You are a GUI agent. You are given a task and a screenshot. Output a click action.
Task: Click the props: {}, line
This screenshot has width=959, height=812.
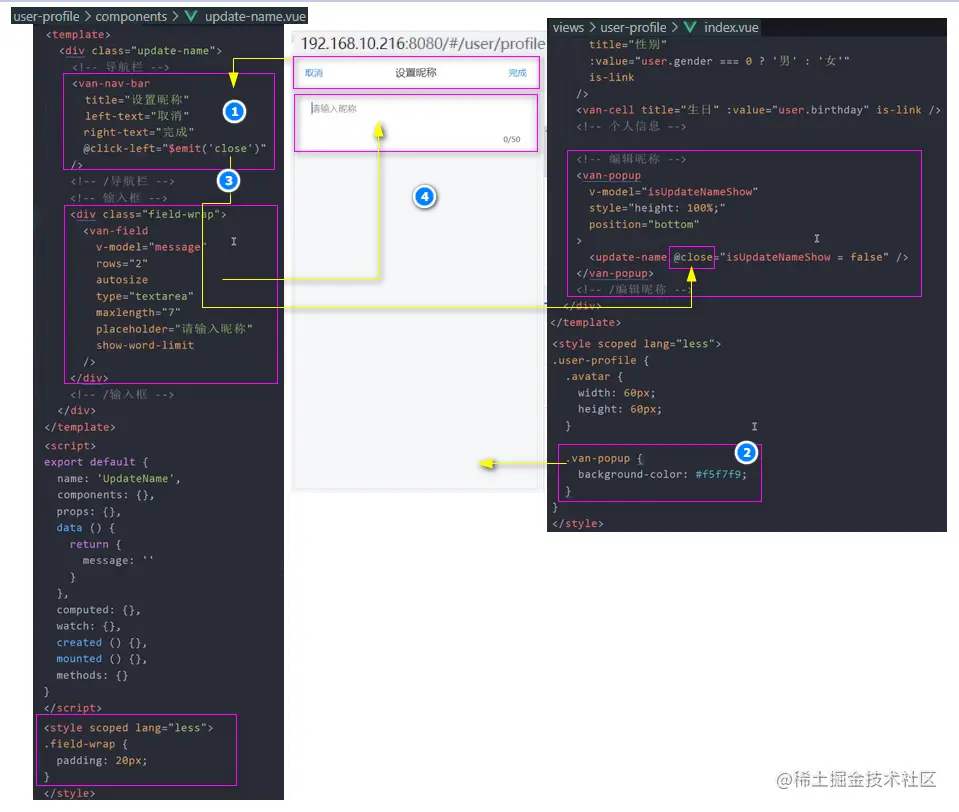point(89,511)
